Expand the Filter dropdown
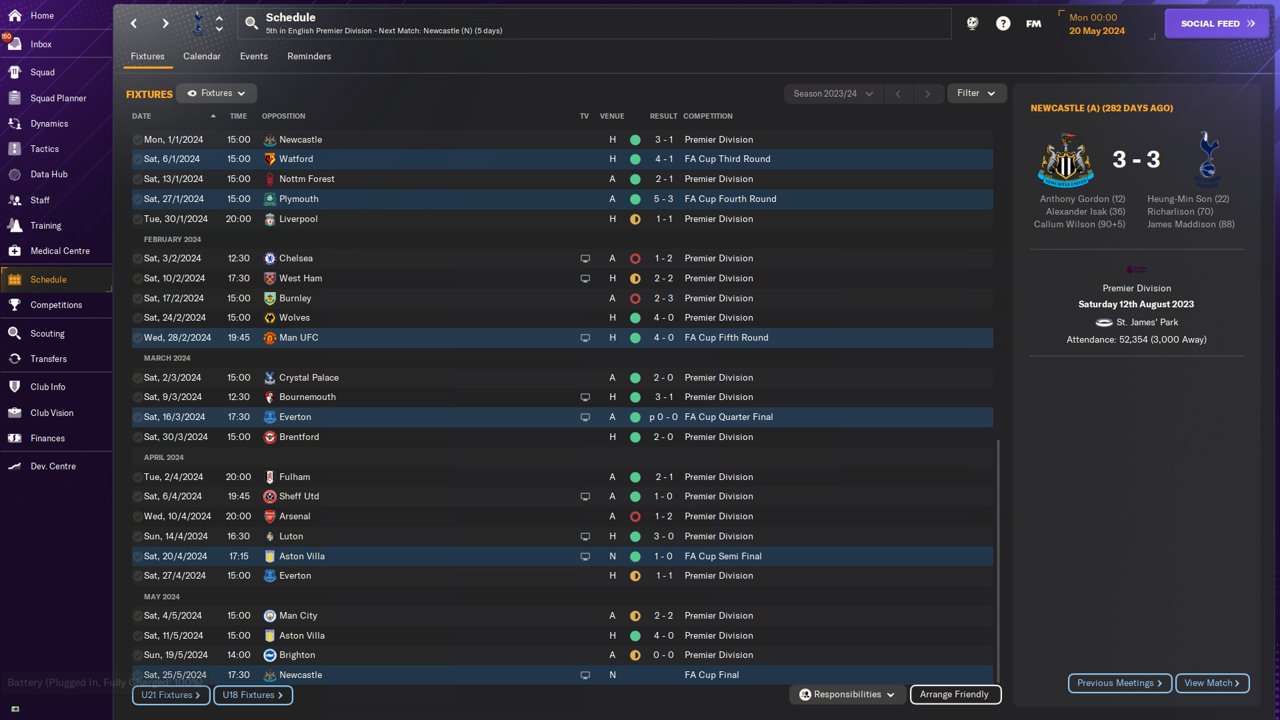Viewport: 1280px width, 720px height. tap(976, 93)
